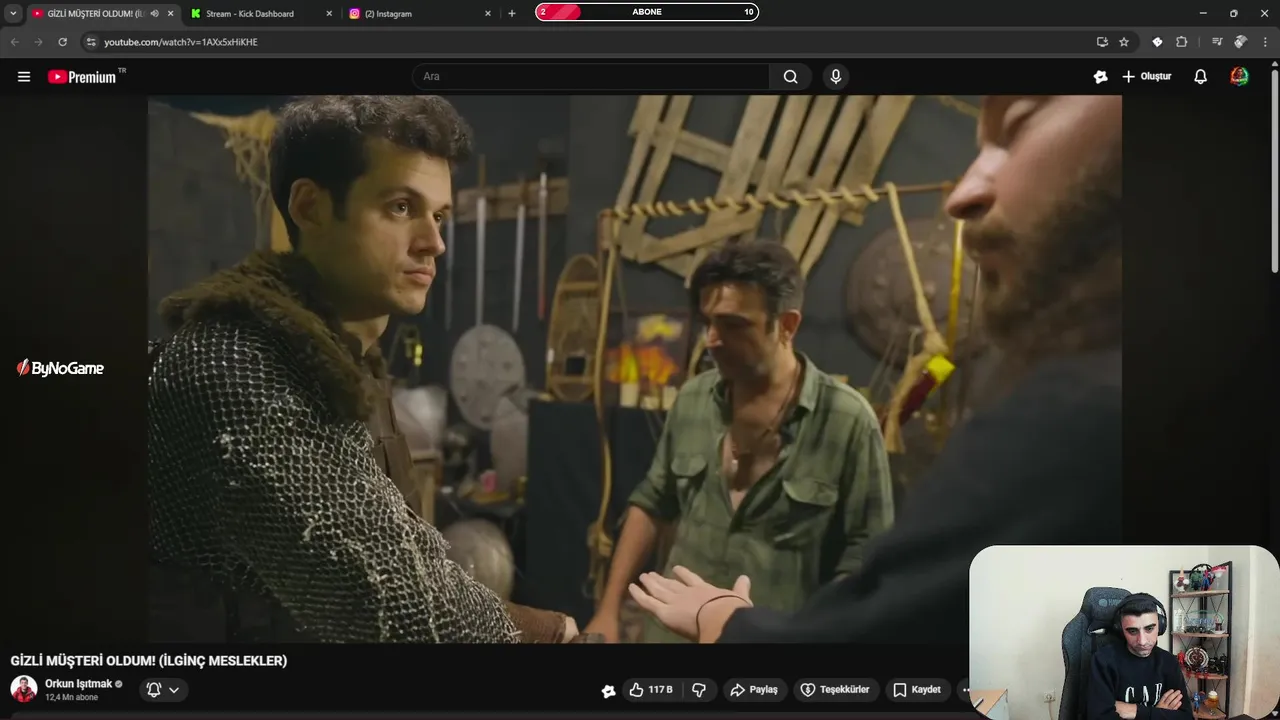Viewport: 1280px width, 720px height.
Task: Go back with browser back arrow
Action: pos(14,42)
